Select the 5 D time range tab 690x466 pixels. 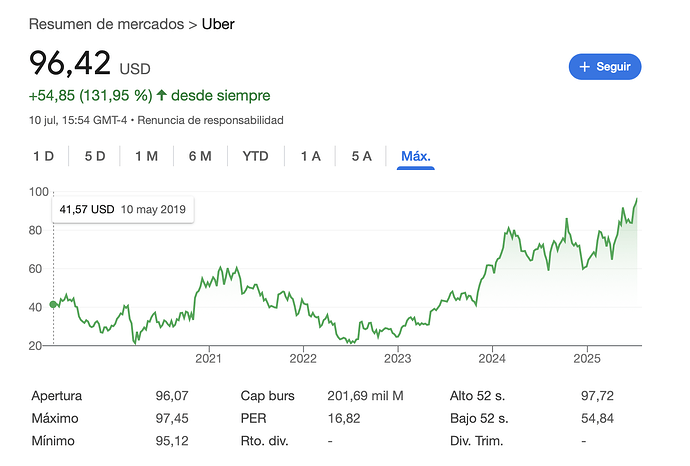[95, 156]
